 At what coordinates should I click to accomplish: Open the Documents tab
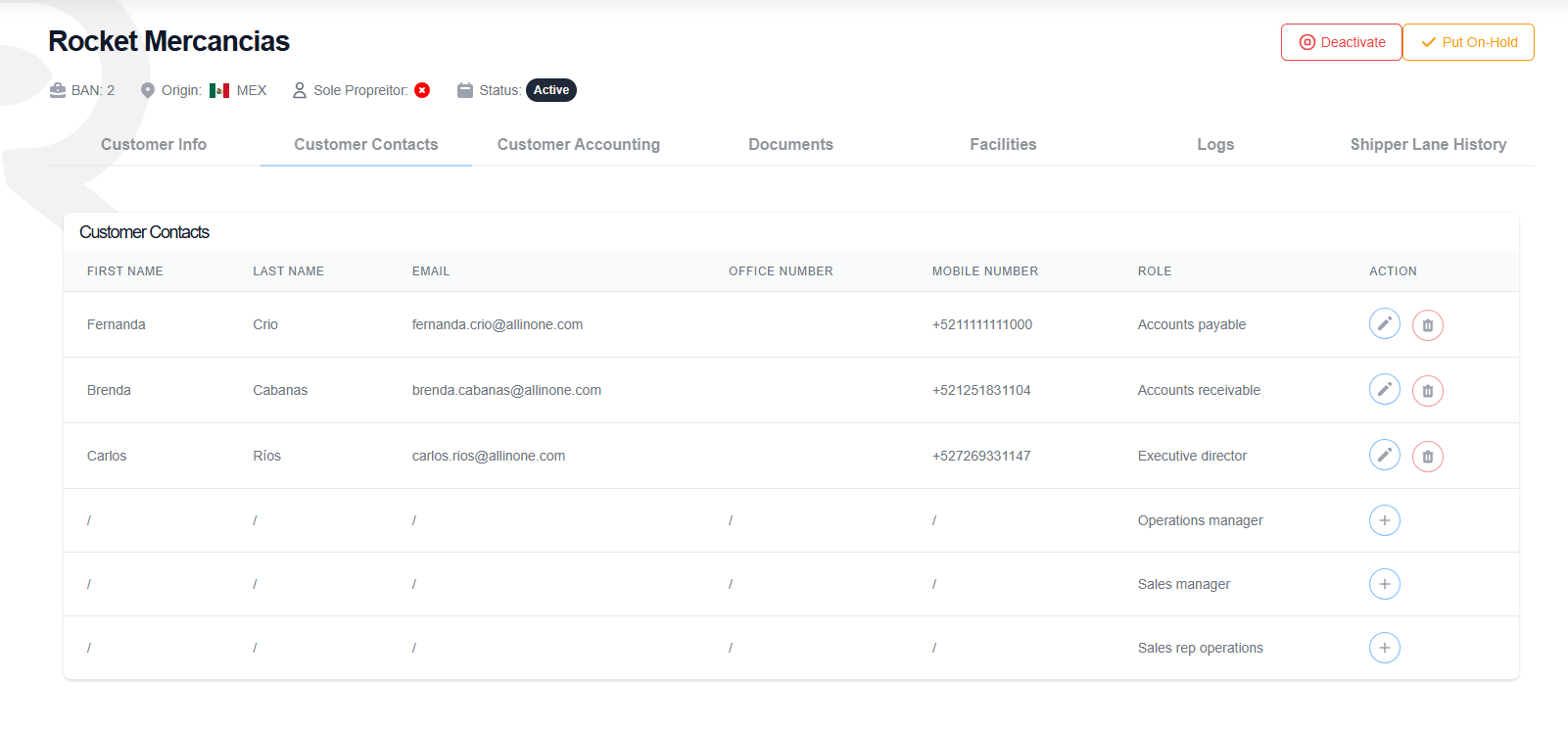(791, 144)
